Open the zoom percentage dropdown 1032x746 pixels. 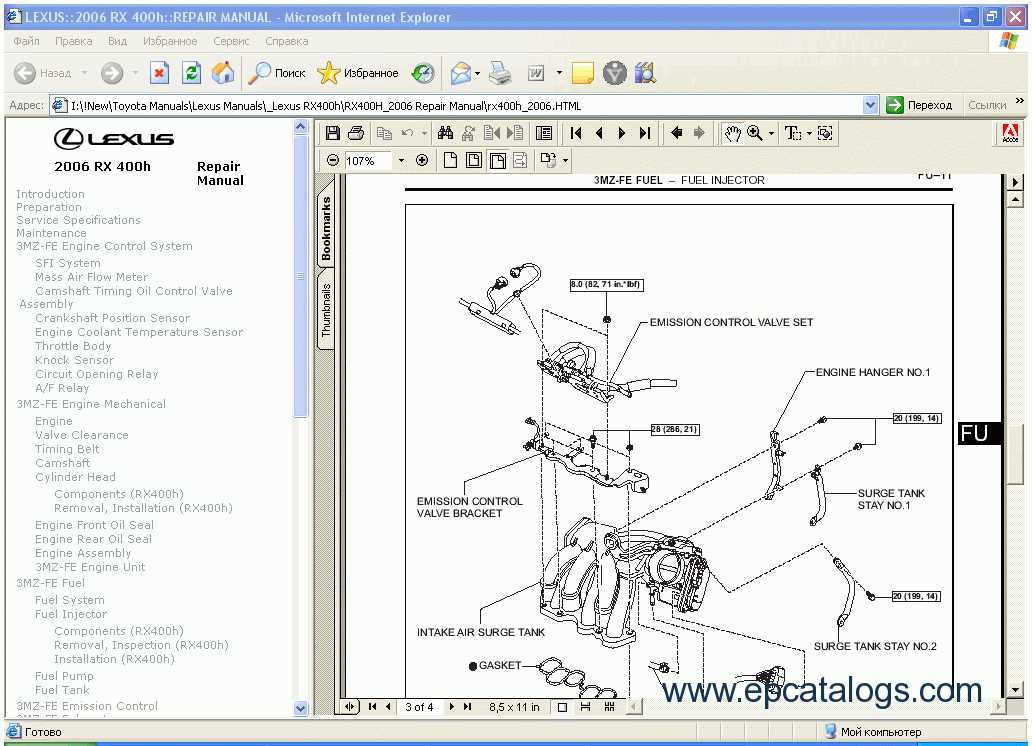click(x=401, y=161)
